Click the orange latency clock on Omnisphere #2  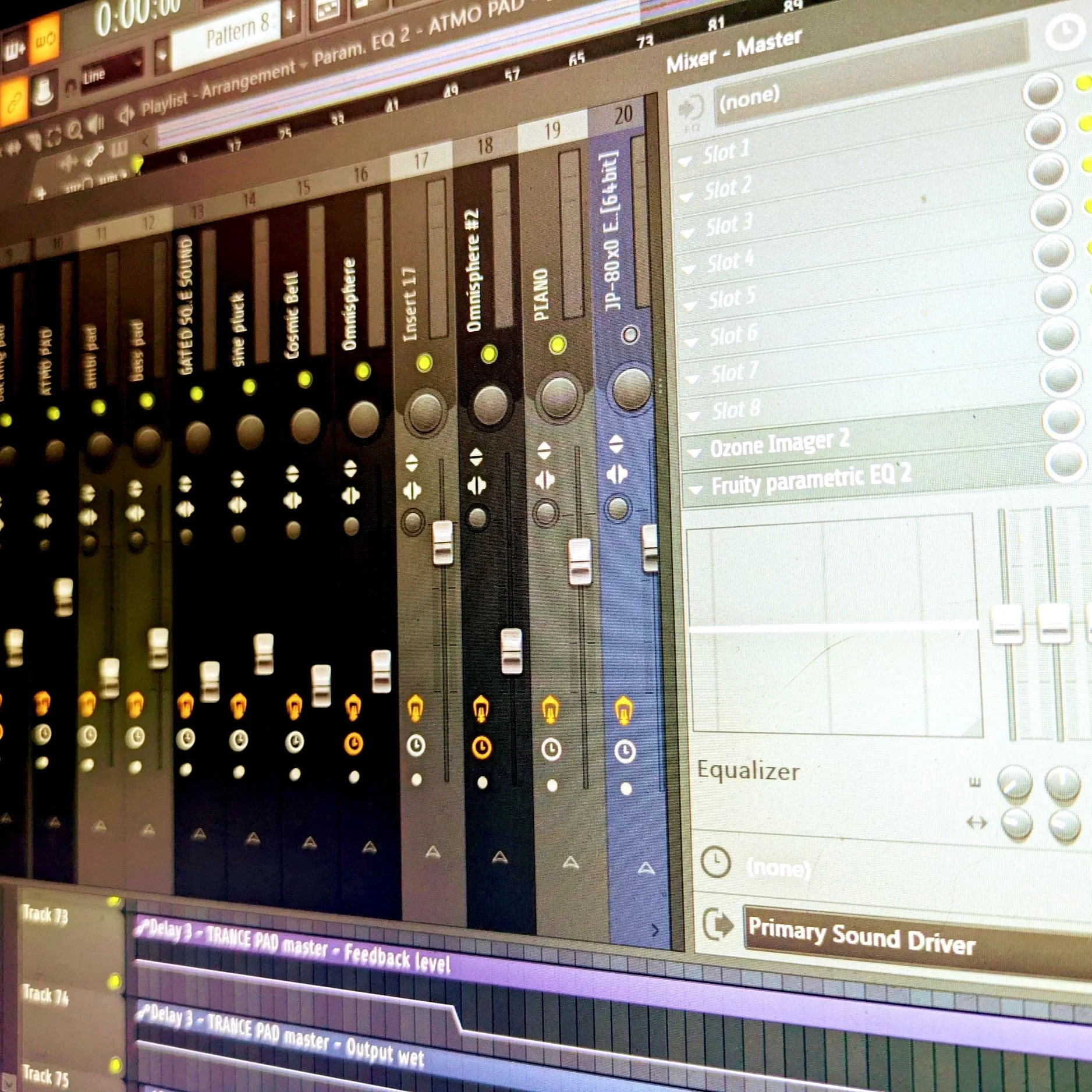[481, 746]
